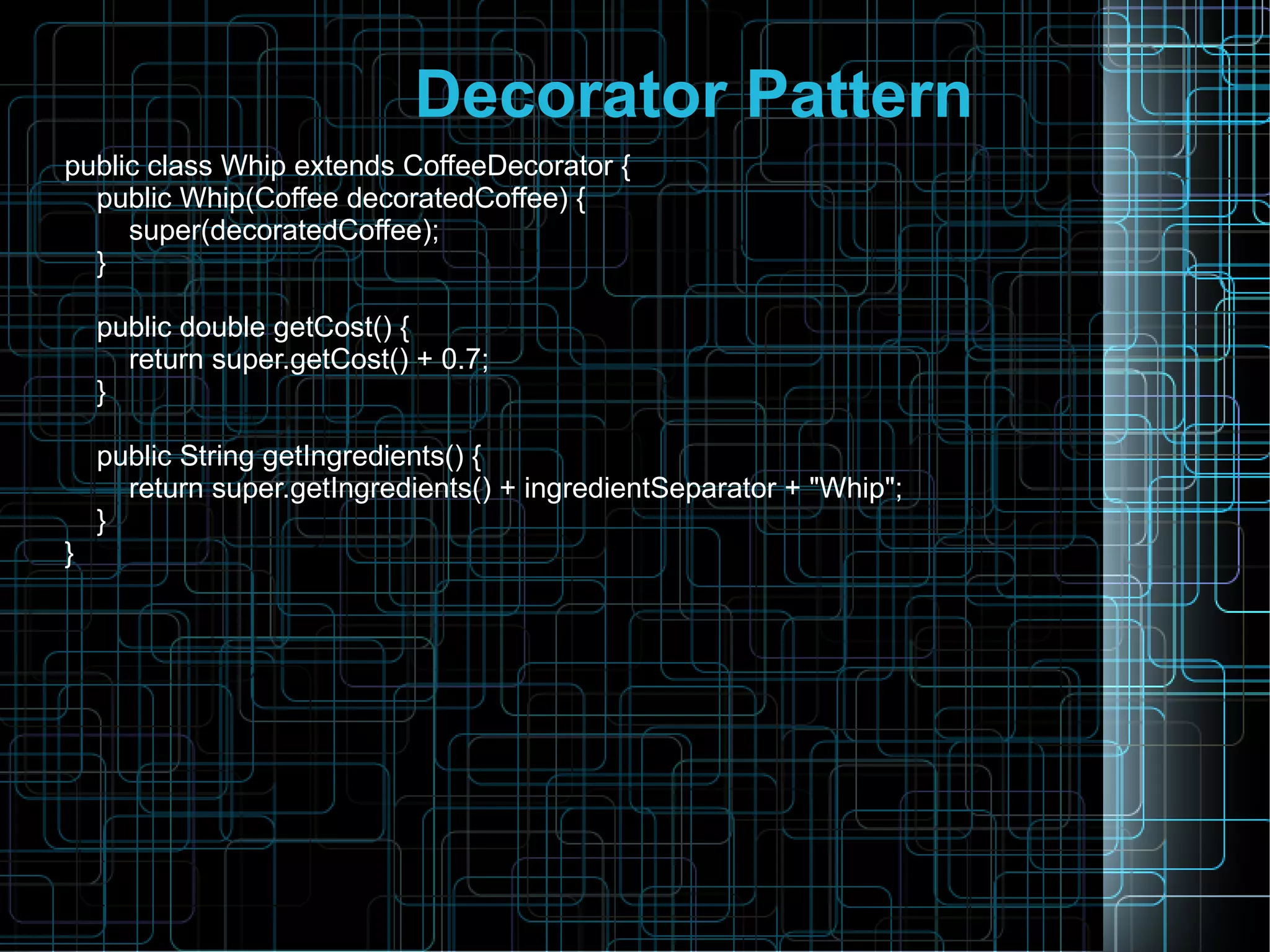Click the "Decorator Pattern" slide title
Image resolution: width=1270 pixels, height=952 pixels.
pos(693,95)
